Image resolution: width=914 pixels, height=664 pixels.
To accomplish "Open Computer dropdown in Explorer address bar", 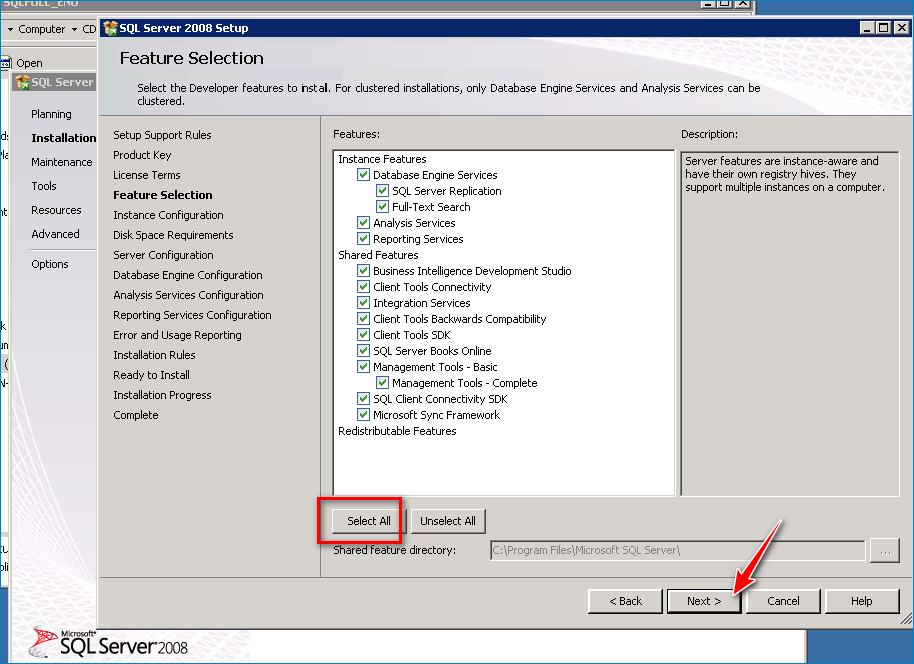I will [x=74, y=29].
